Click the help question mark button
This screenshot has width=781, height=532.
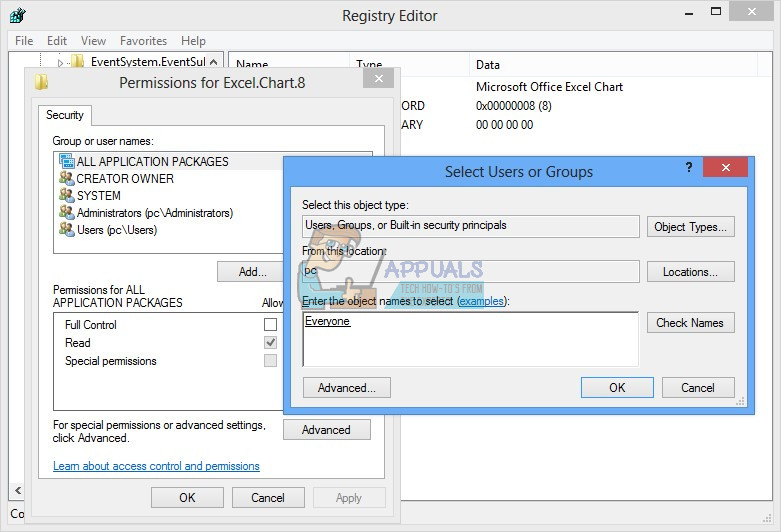tap(689, 168)
